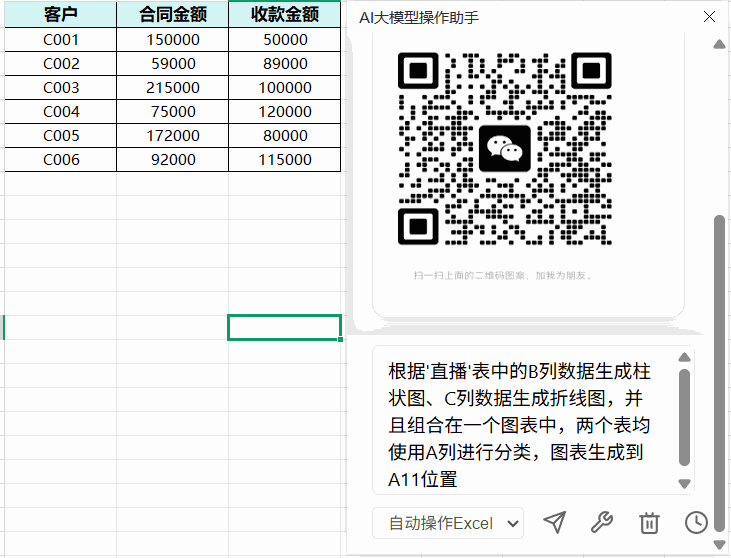Click into the prompt text input box
The width and height of the screenshot is (731, 558).
click(x=524, y=420)
